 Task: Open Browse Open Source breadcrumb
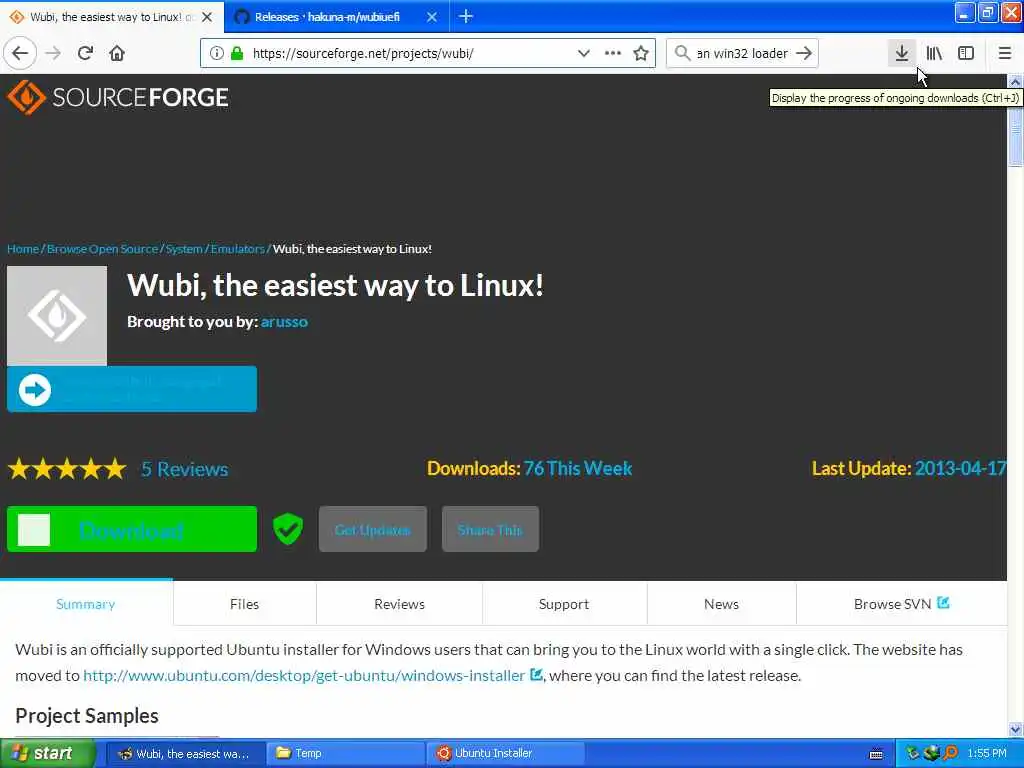click(x=103, y=249)
